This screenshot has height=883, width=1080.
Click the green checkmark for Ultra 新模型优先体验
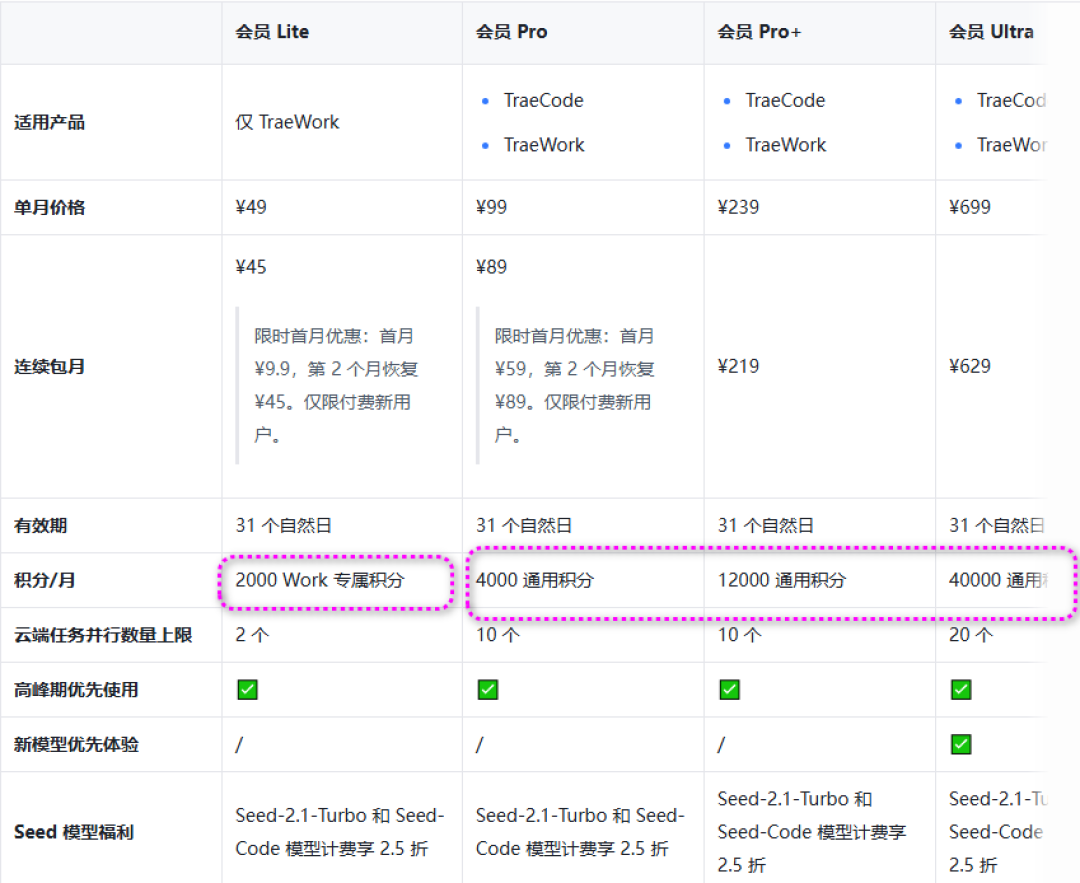[x=961, y=744]
